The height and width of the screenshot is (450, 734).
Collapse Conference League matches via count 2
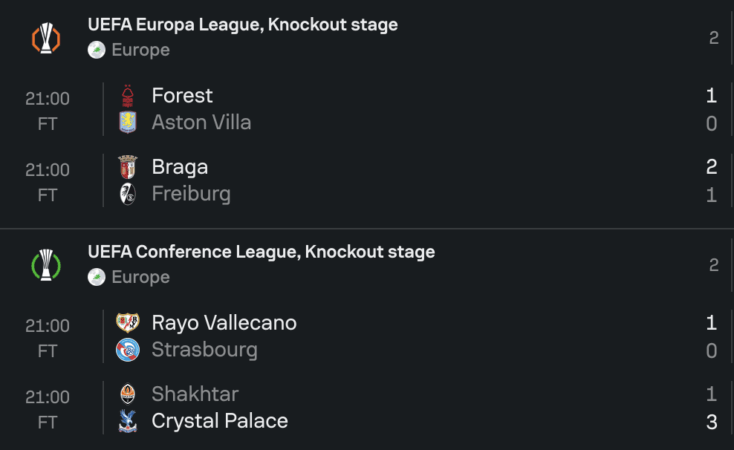pos(713,265)
